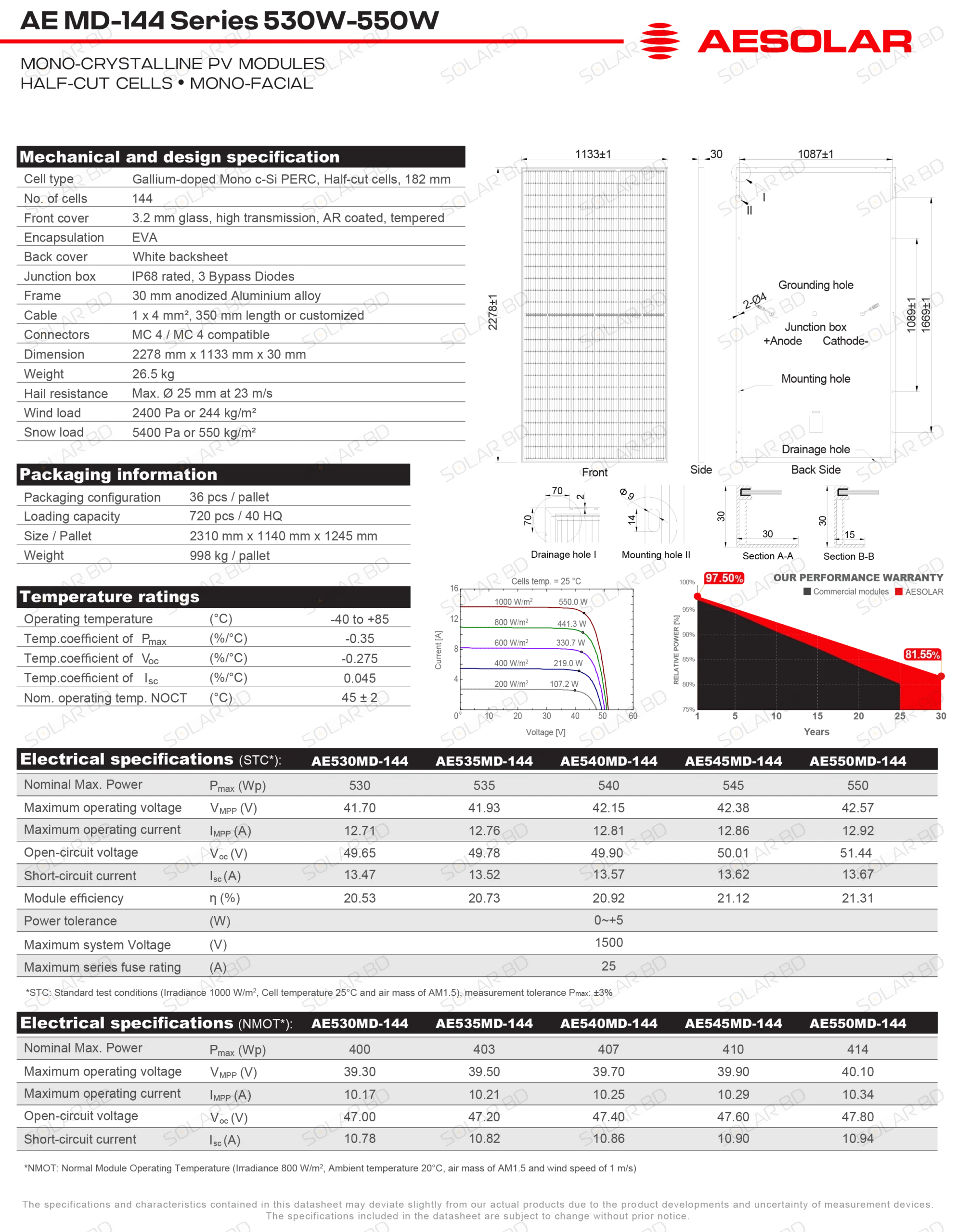The height and width of the screenshot is (1232, 957).
Task: Select Pmax temperature coefficient "-0.35"
Action: pyautogui.click(x=360, y=639)
